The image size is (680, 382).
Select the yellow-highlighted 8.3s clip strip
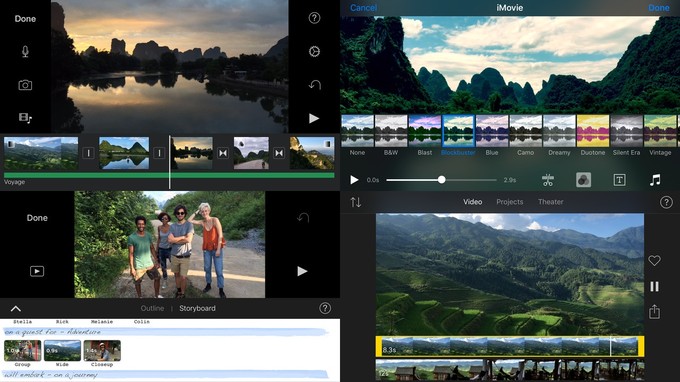(510, 346)
